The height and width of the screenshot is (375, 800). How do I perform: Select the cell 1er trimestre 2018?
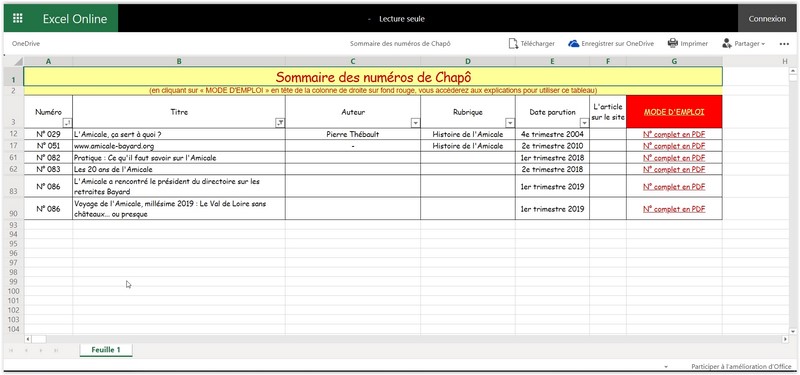[553, 158]
